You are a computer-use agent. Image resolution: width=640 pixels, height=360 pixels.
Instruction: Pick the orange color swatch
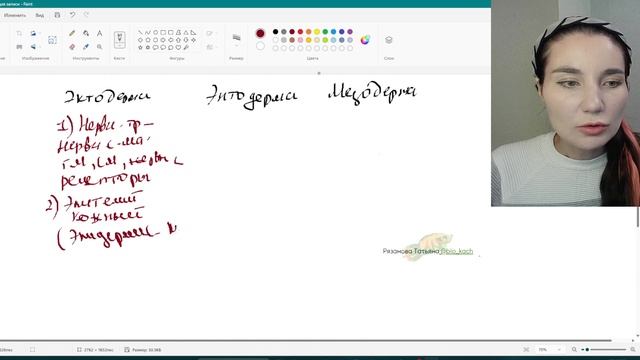click(x=309, y=32)
